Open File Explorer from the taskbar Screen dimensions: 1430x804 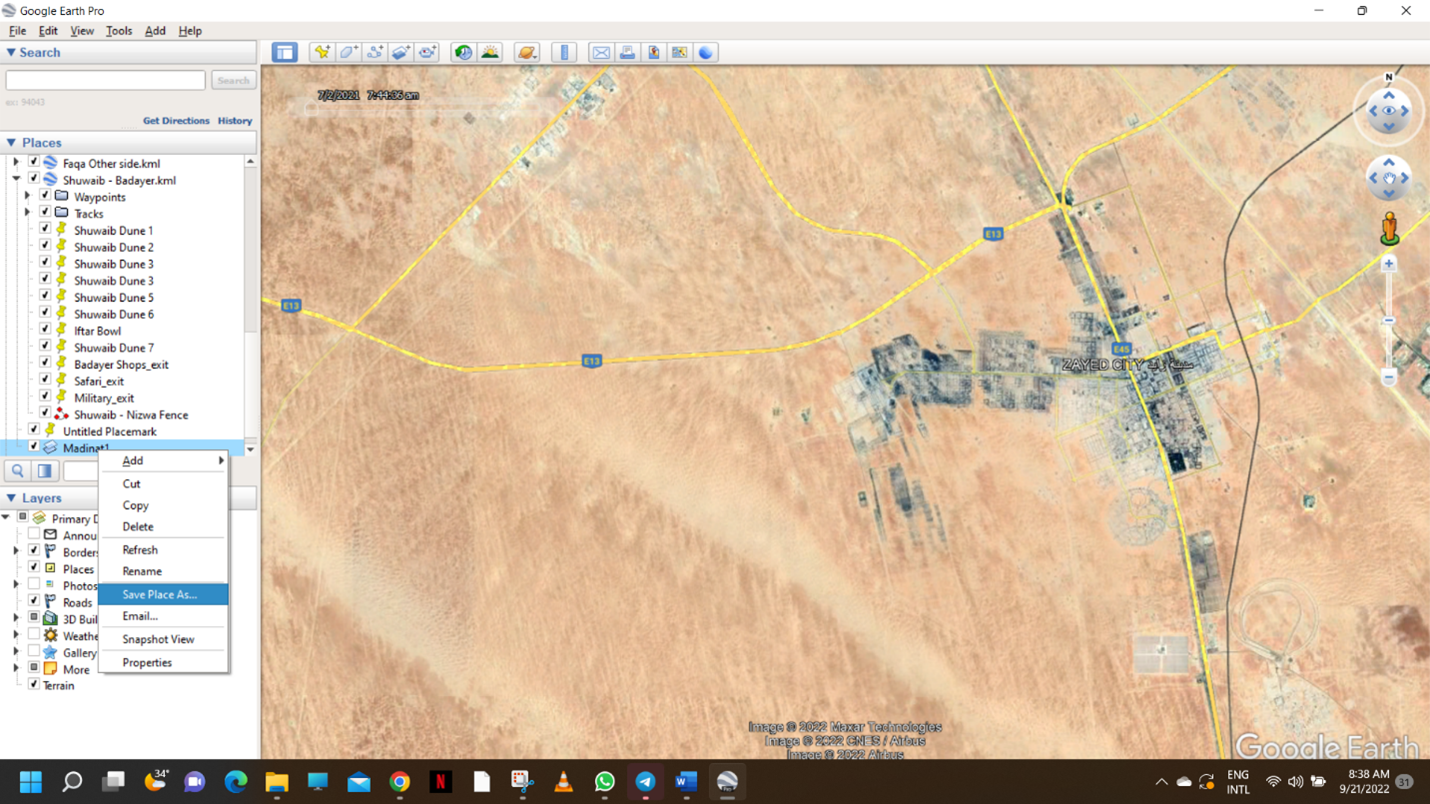[277, 782]
